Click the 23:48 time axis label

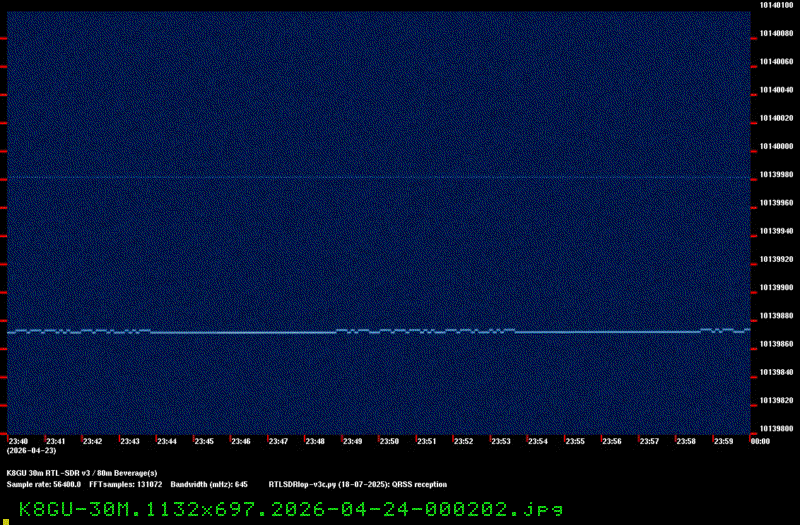tap(315, 441)
